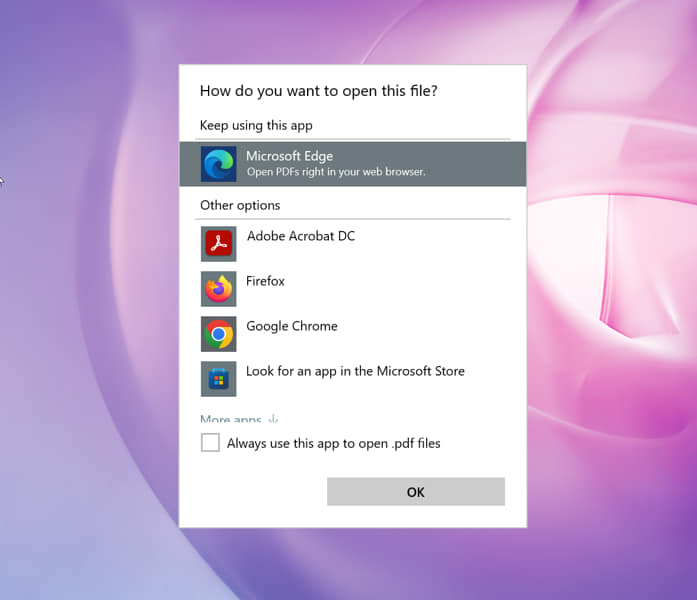
Task: Click the Adobe Acrobat DC icon
Action: tap(218, 244)
